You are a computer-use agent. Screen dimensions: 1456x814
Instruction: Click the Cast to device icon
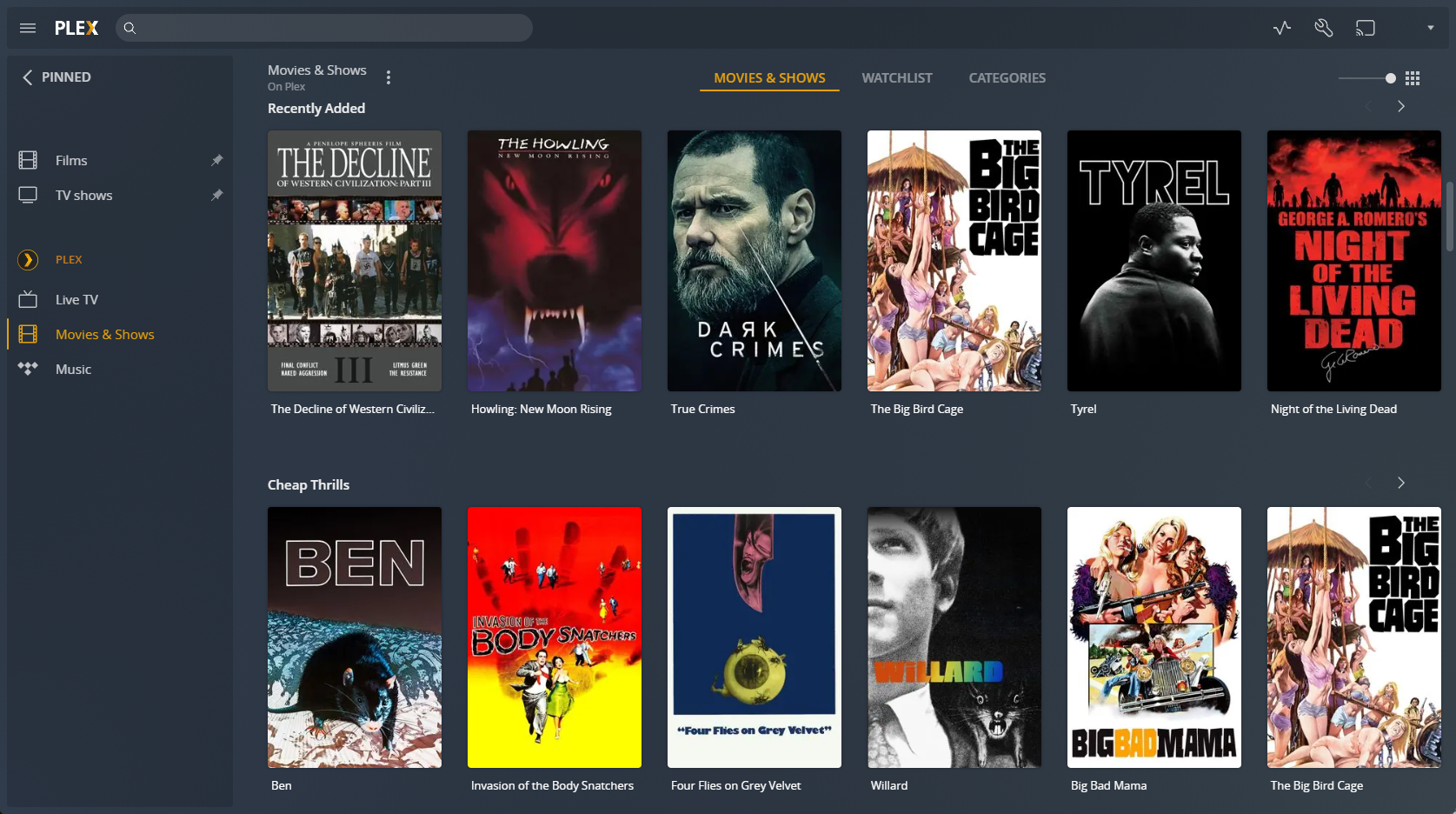click(1366, 28)
